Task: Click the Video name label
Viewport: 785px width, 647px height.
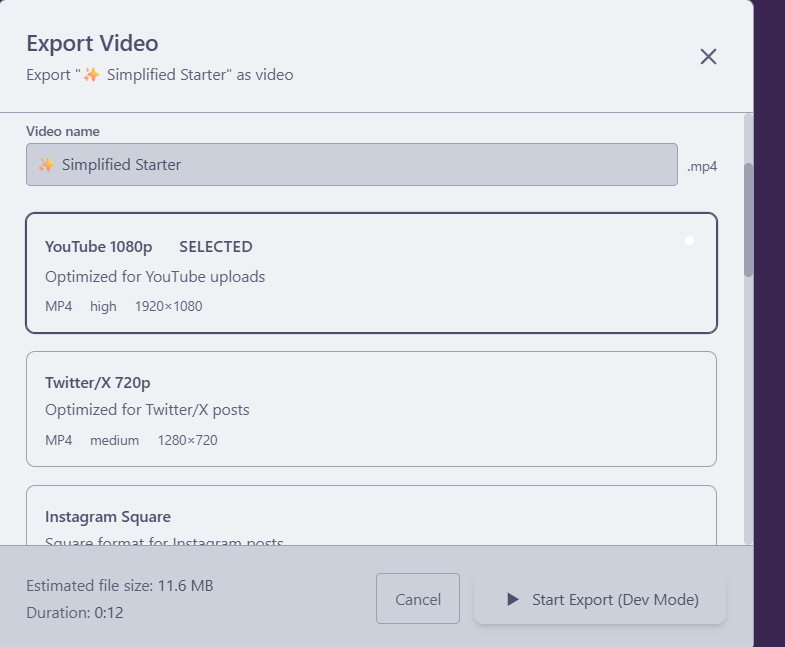Action: click(x=63, y=131)
